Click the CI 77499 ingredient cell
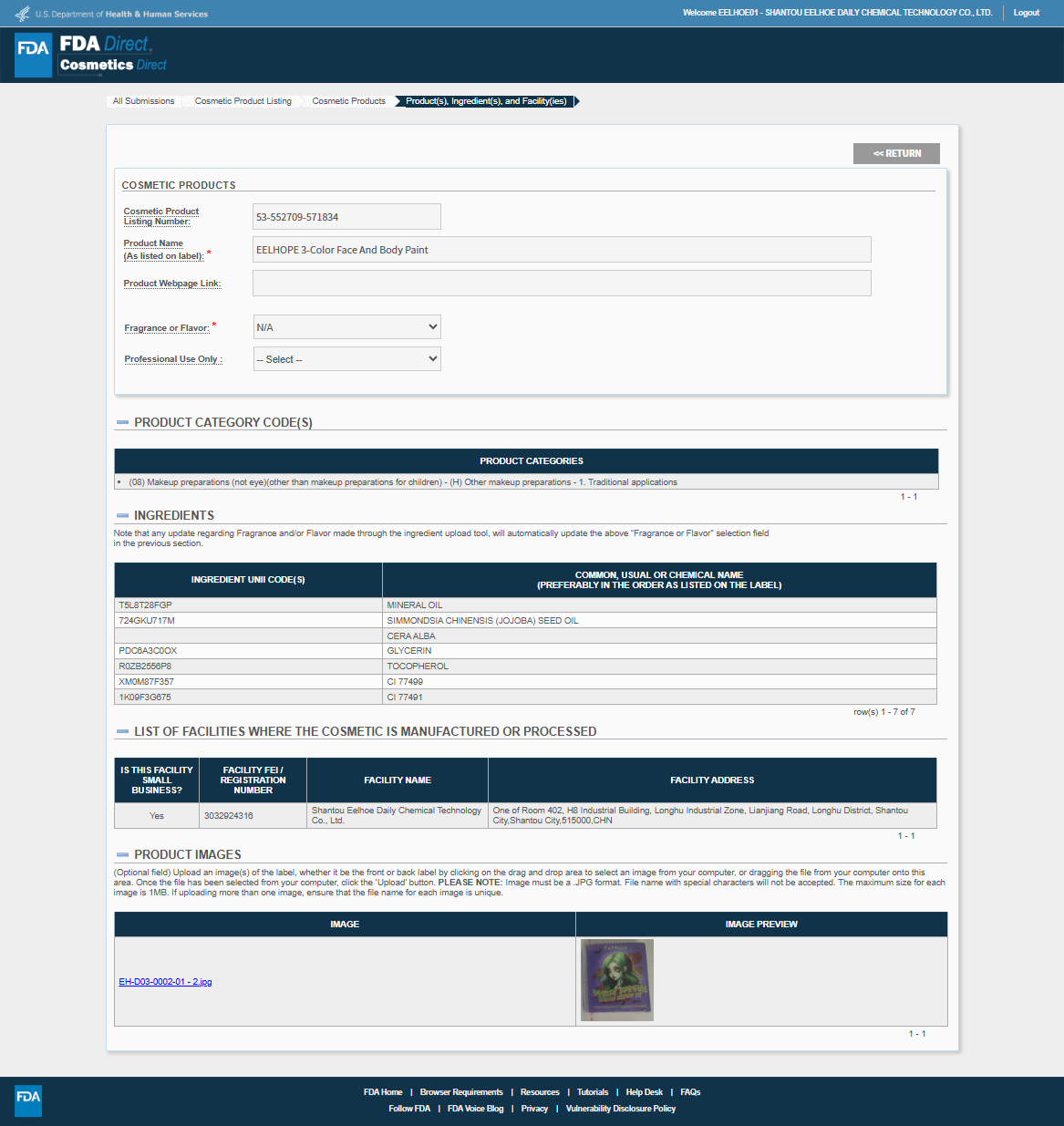This screenshot has width=1064, height=1126. 659,682
